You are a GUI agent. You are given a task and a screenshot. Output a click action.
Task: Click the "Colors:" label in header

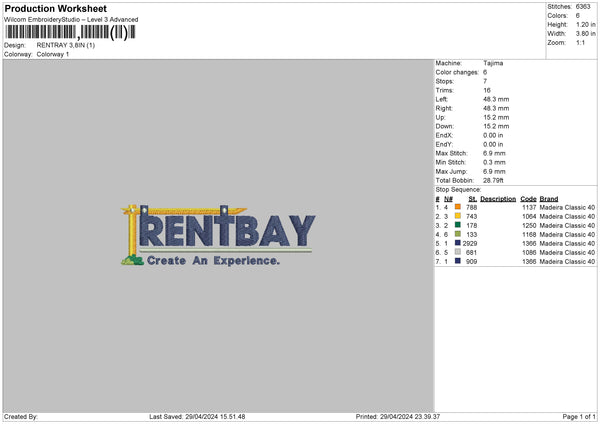(x=557, y=16)
